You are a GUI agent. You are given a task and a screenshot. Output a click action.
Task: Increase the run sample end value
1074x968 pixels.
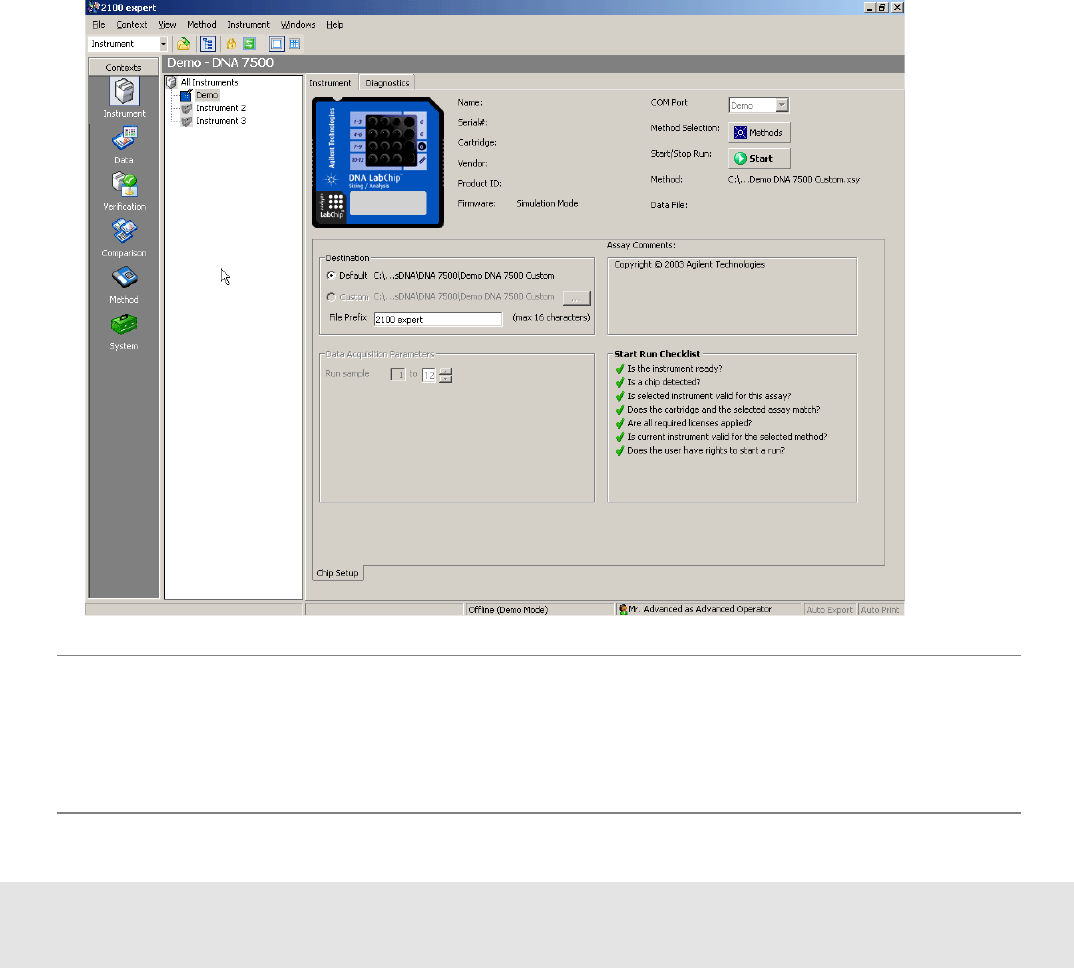[x=446, y=371]
